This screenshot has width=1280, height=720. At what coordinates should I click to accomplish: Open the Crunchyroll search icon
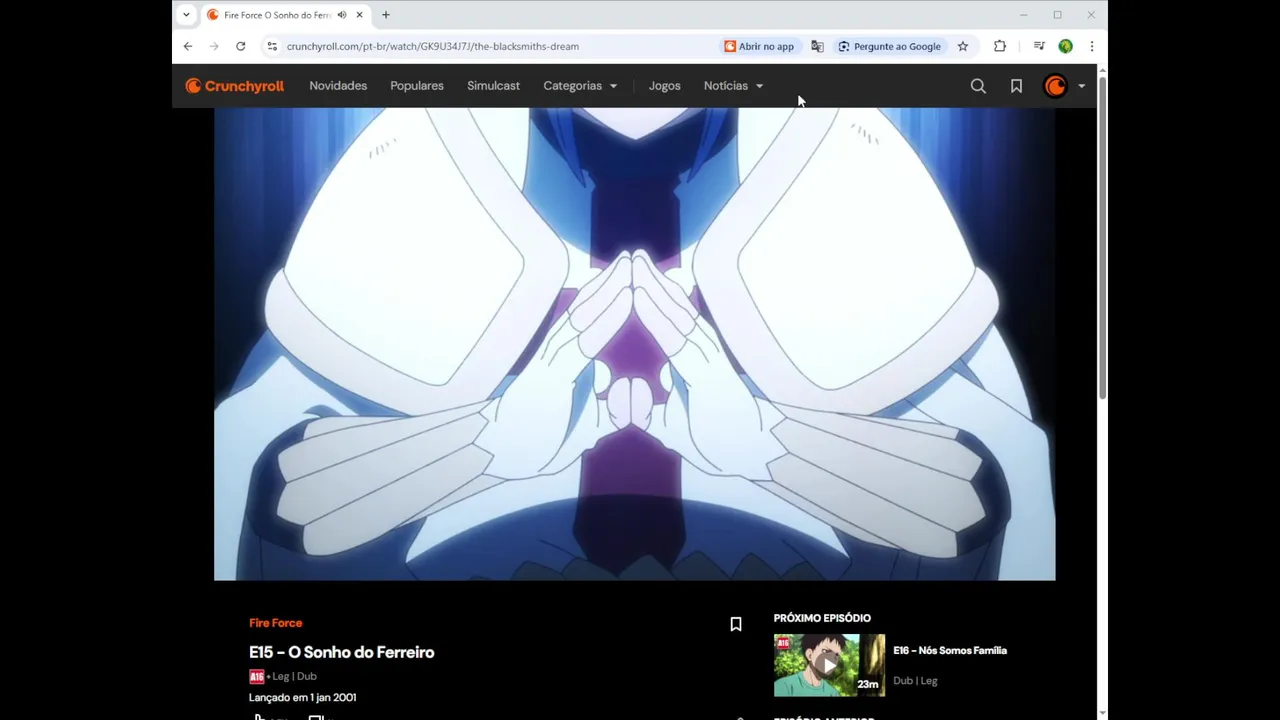[x=978, y=86]
